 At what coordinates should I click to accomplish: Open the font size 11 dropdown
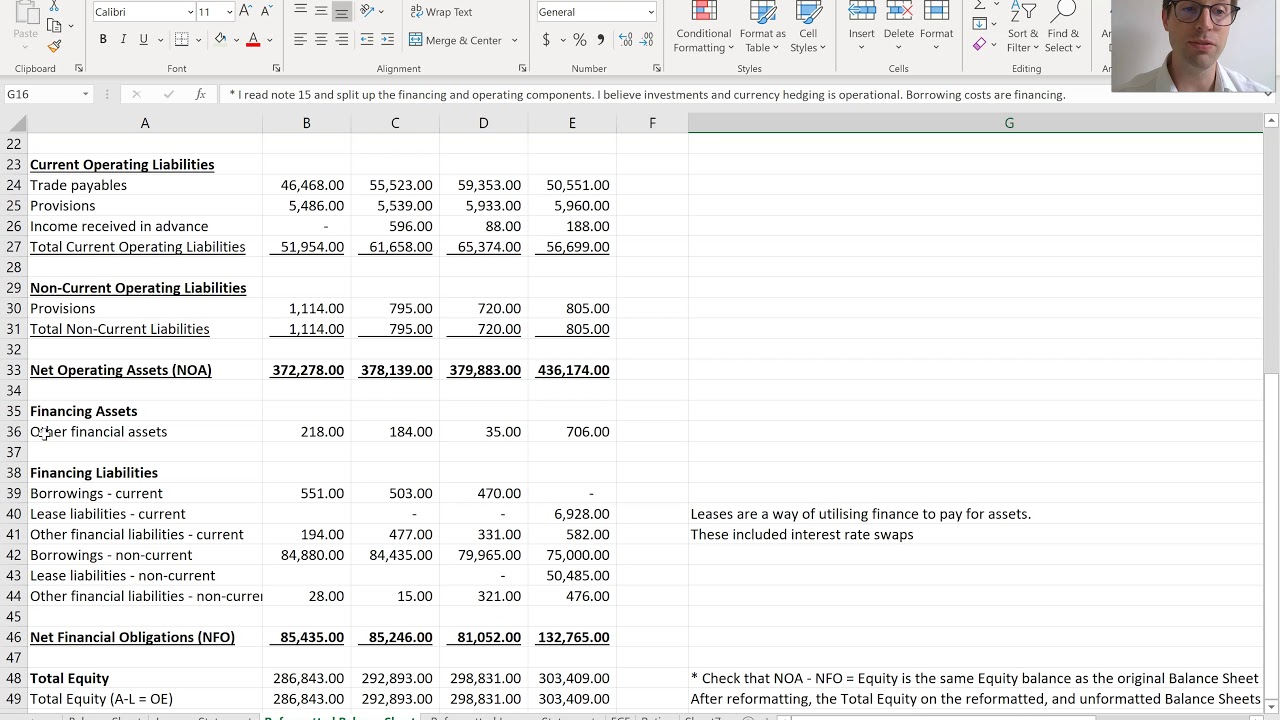click(229, 12)
